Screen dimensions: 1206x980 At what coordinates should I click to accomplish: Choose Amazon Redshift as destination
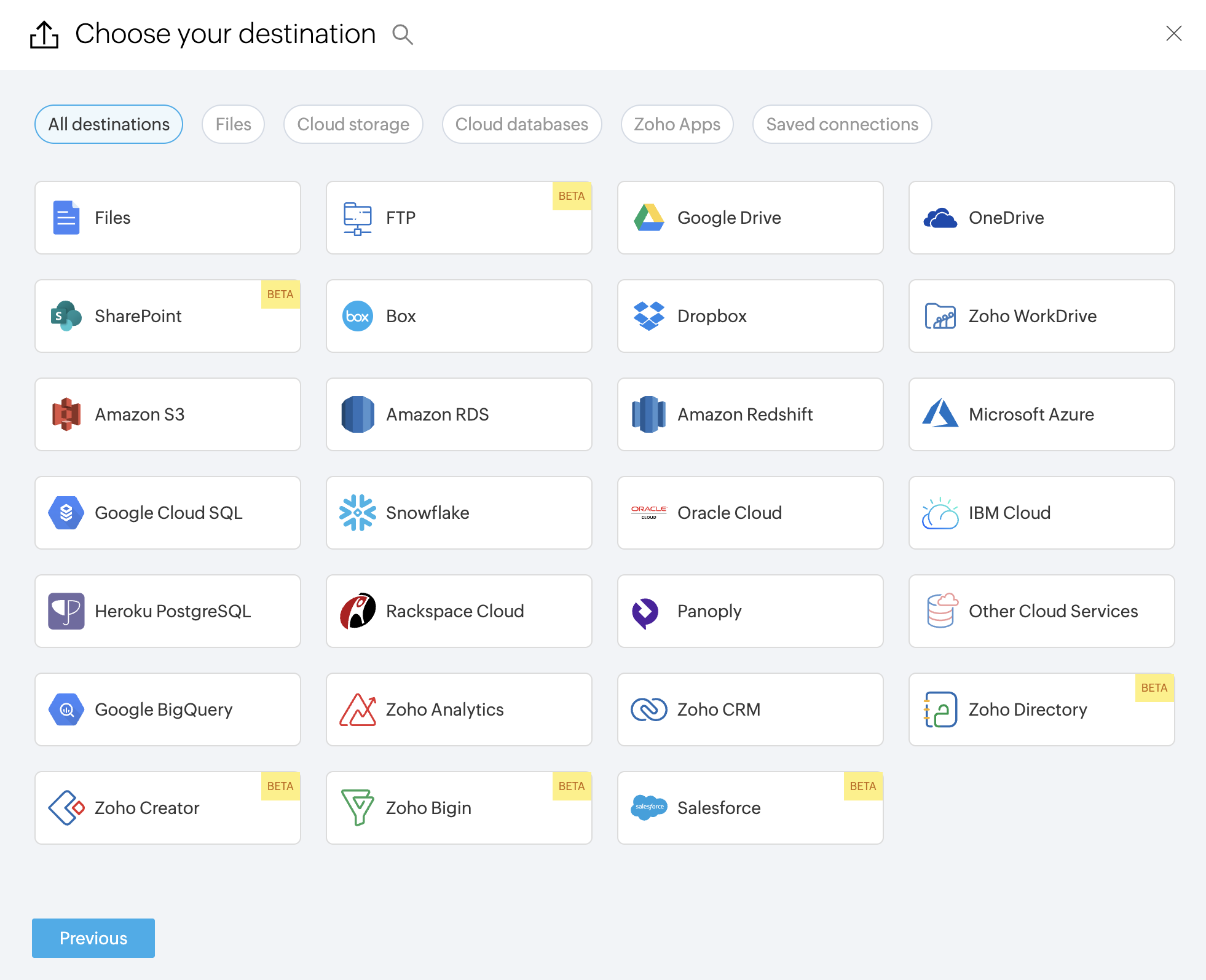[750, 414]
